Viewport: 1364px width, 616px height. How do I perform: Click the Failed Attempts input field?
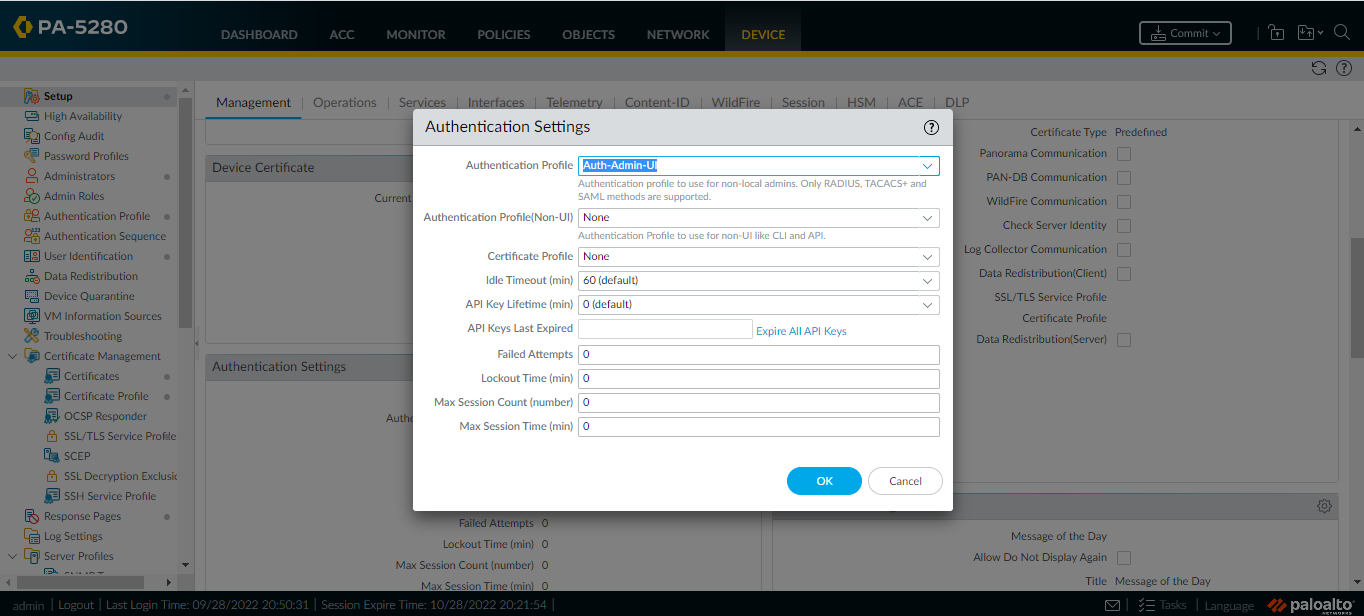pos(758,355)
